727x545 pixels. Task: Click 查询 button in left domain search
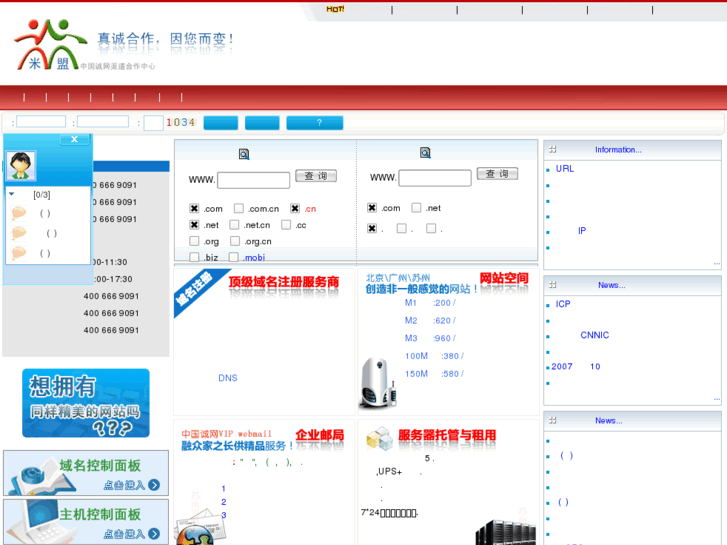pyautogui.click(x=316, y=176)
